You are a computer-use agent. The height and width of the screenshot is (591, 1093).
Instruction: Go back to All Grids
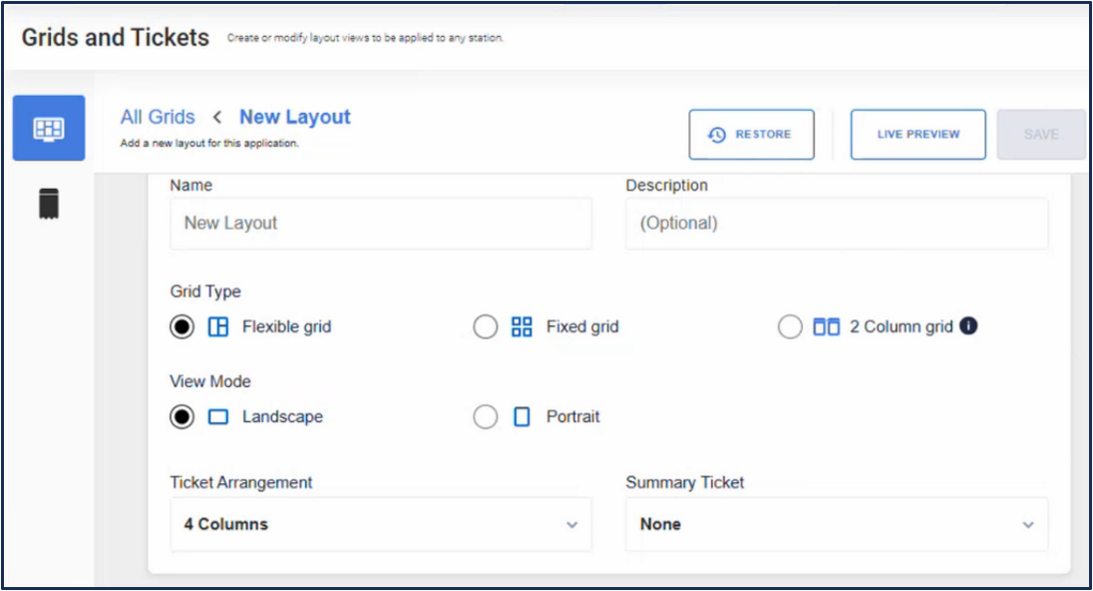158,117
